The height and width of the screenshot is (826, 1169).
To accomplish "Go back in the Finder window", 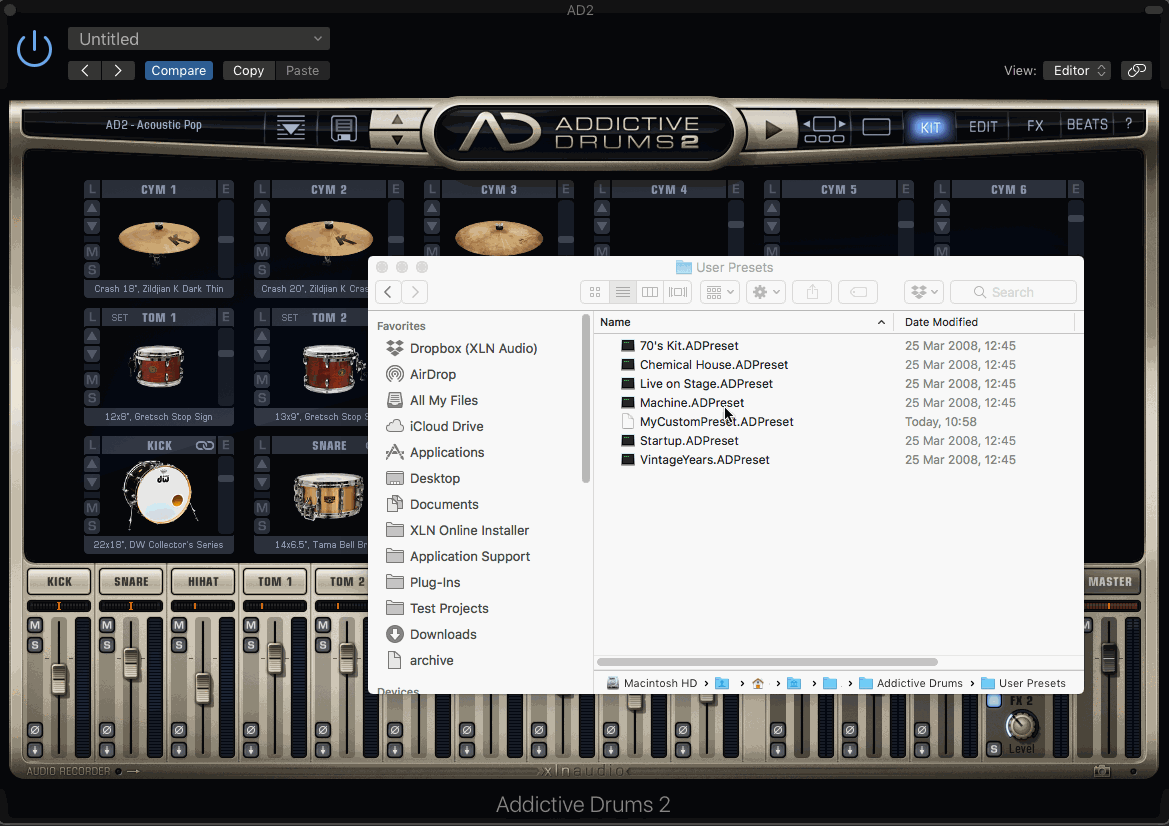I will coord(388,292).
